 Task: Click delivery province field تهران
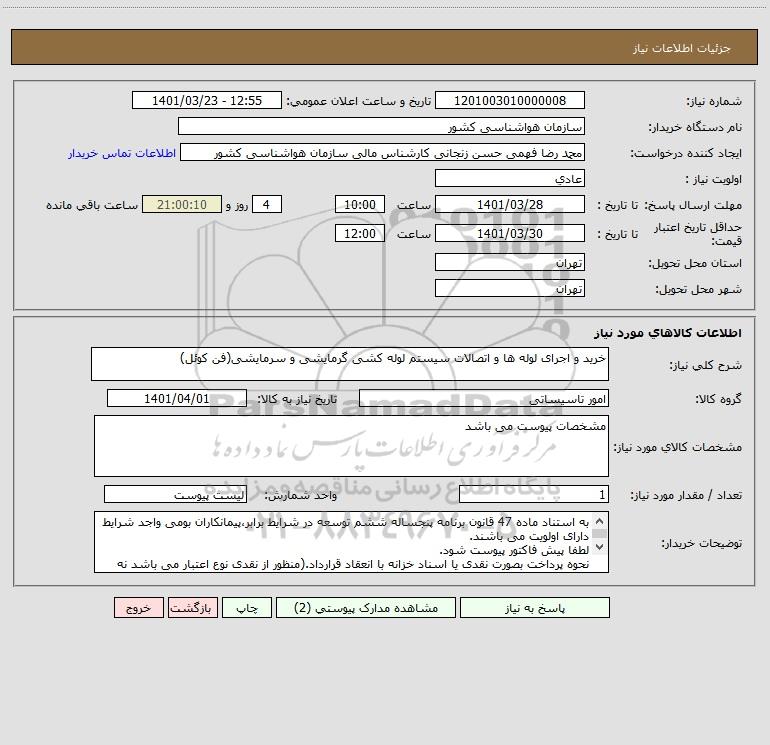pos(510,263)
